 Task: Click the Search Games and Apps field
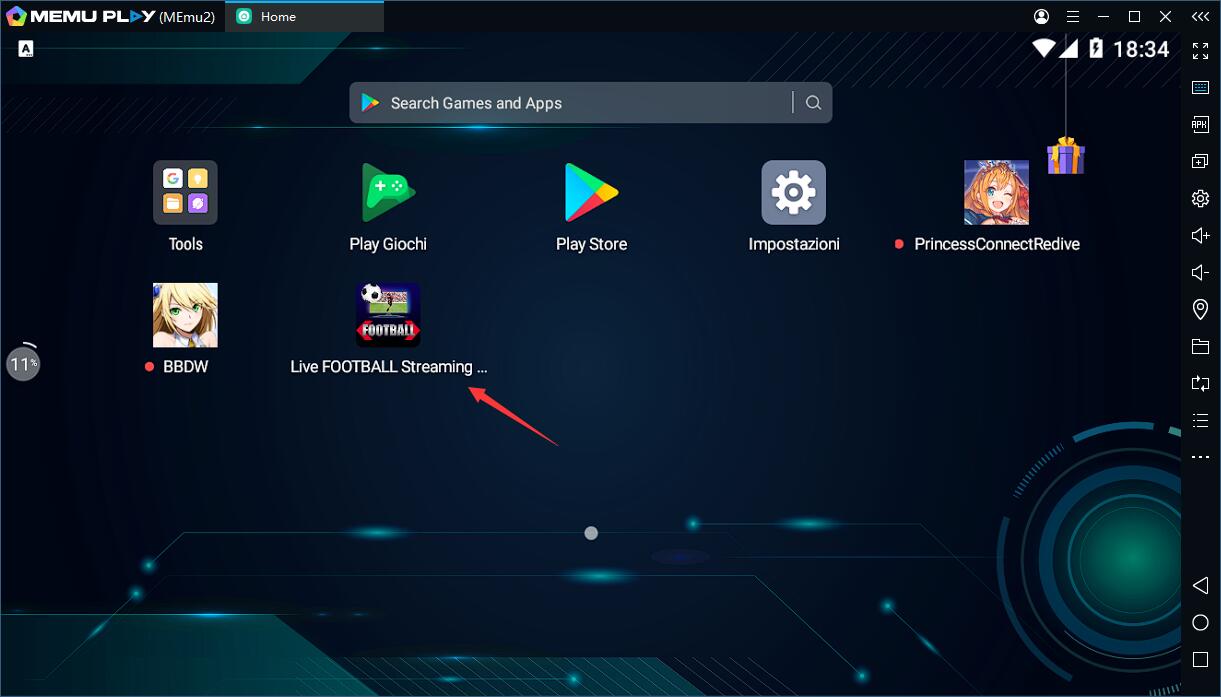(x=560, y=102)
